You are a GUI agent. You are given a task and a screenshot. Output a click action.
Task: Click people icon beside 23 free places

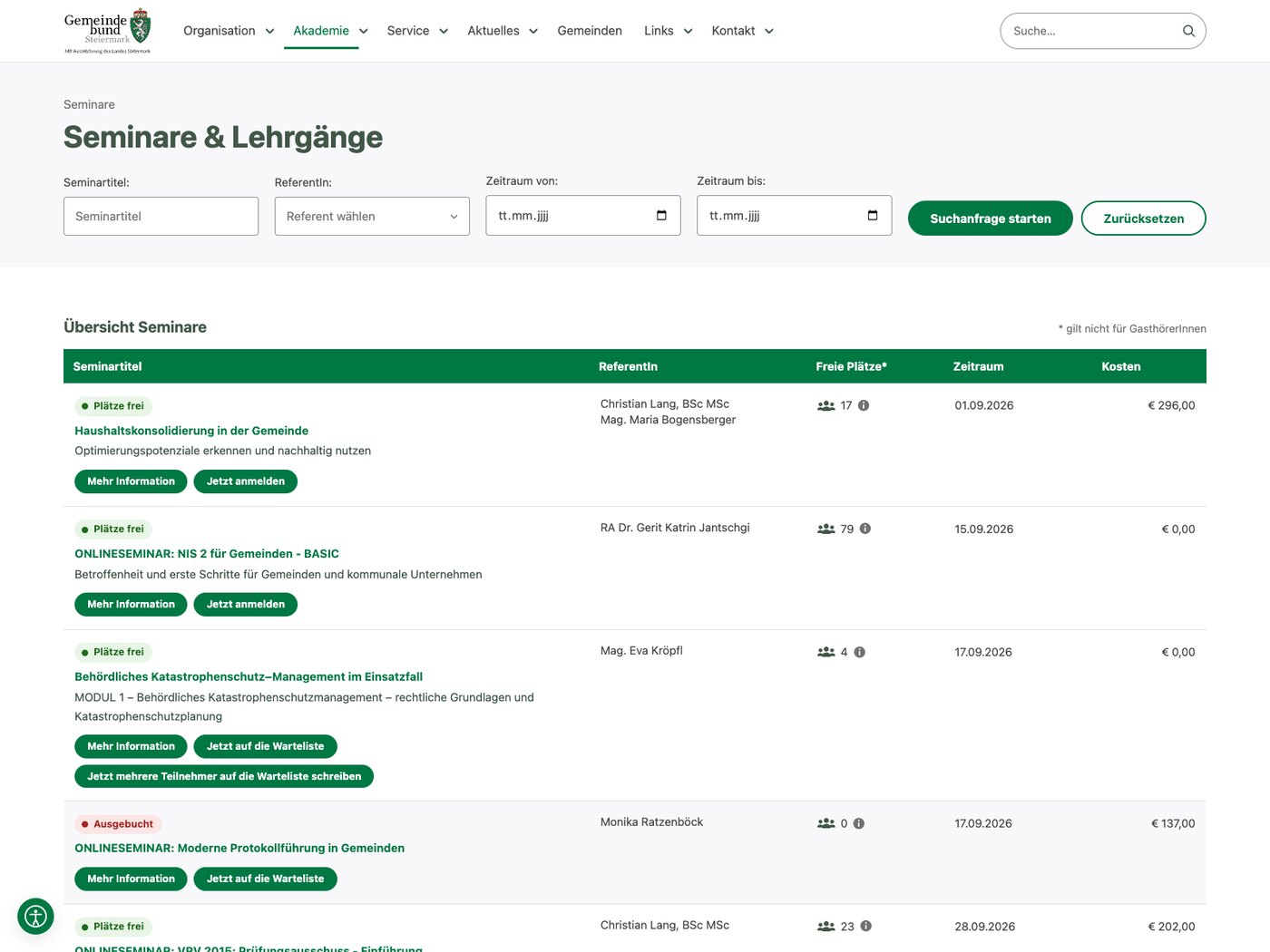826,926
